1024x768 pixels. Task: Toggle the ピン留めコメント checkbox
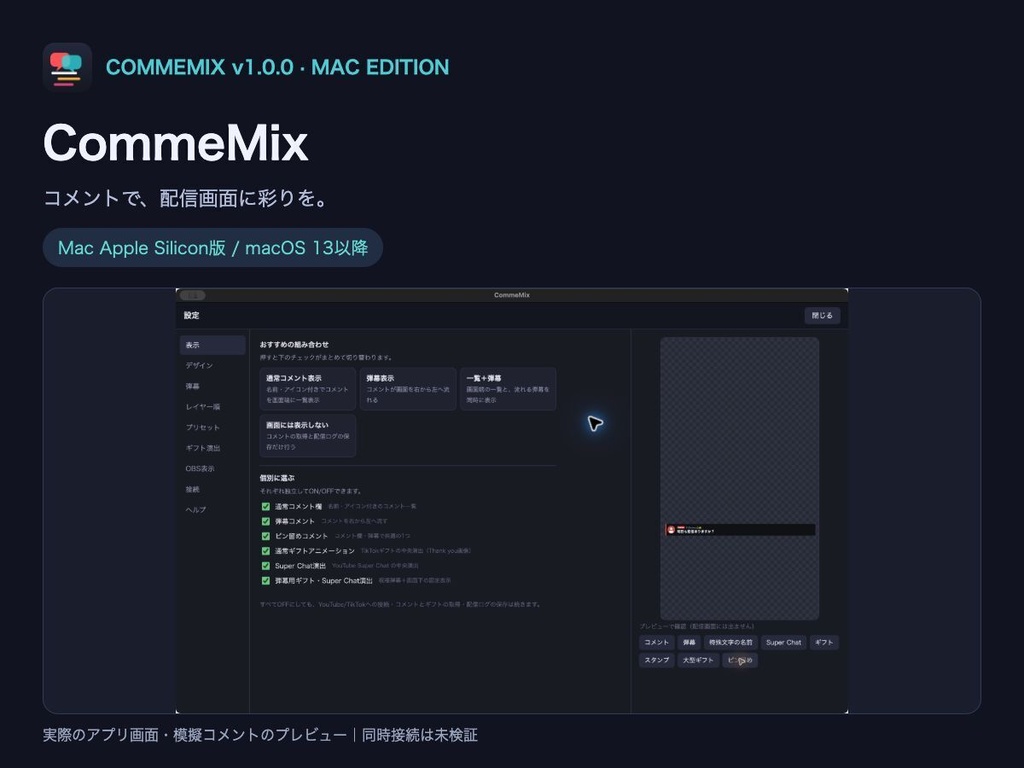(266, 536)
